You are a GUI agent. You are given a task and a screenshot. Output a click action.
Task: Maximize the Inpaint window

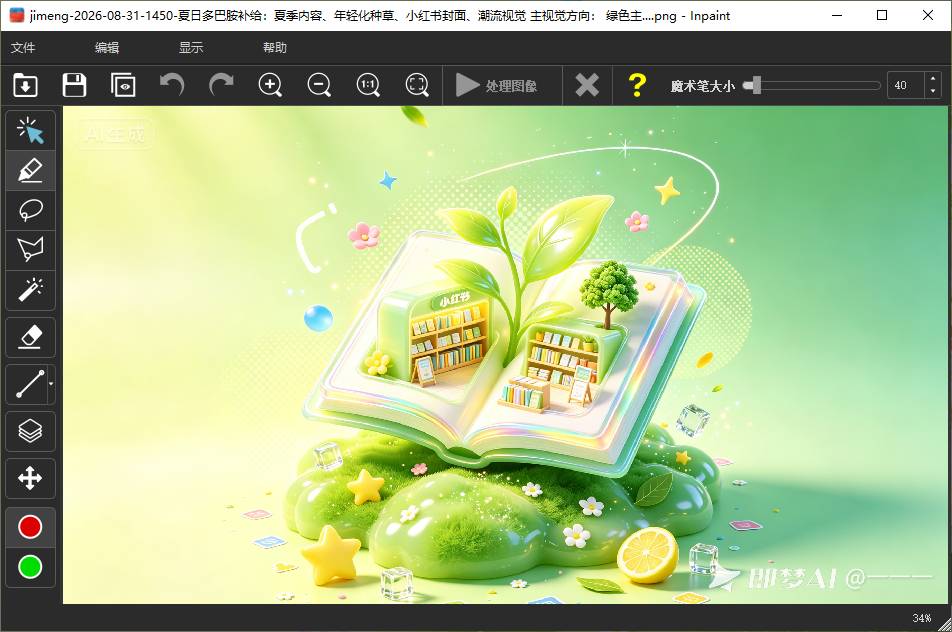point(882,15)
